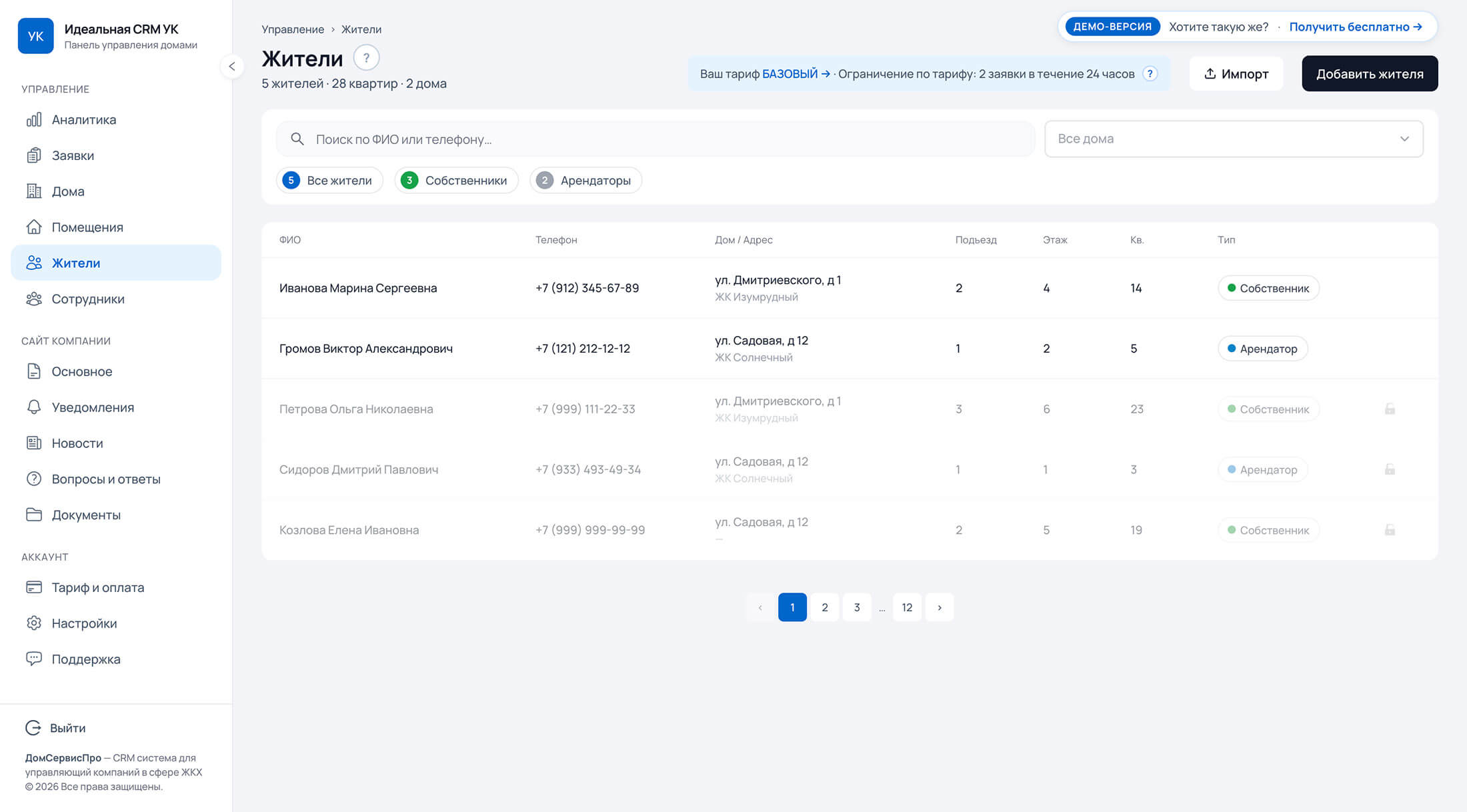Viewport: 1467px width, 812px height.
Task: Click the Уведомления bell icon
Action: click(34, 407)
